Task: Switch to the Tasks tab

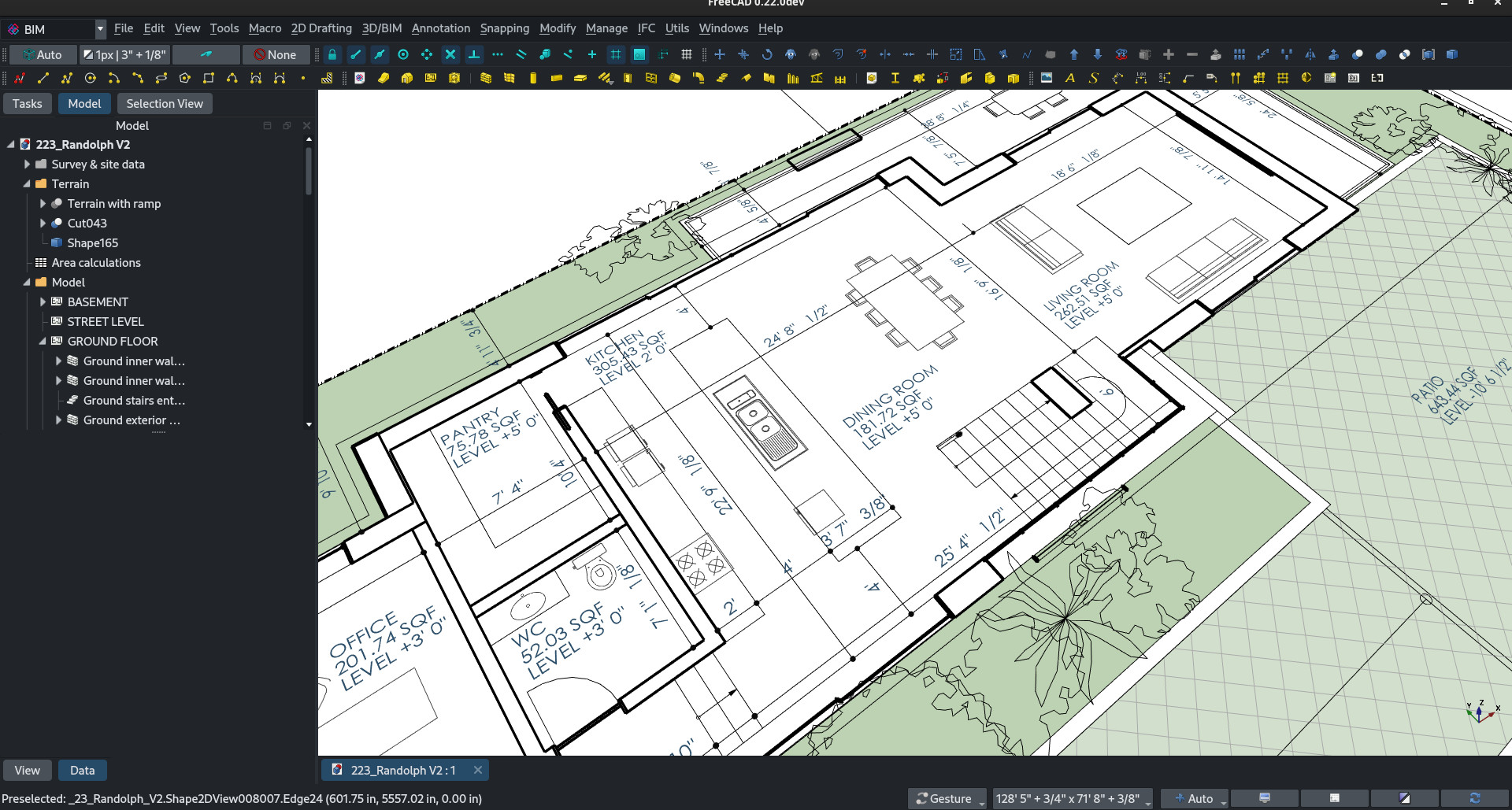Action: pyautogui.click(x=28, y=103)
